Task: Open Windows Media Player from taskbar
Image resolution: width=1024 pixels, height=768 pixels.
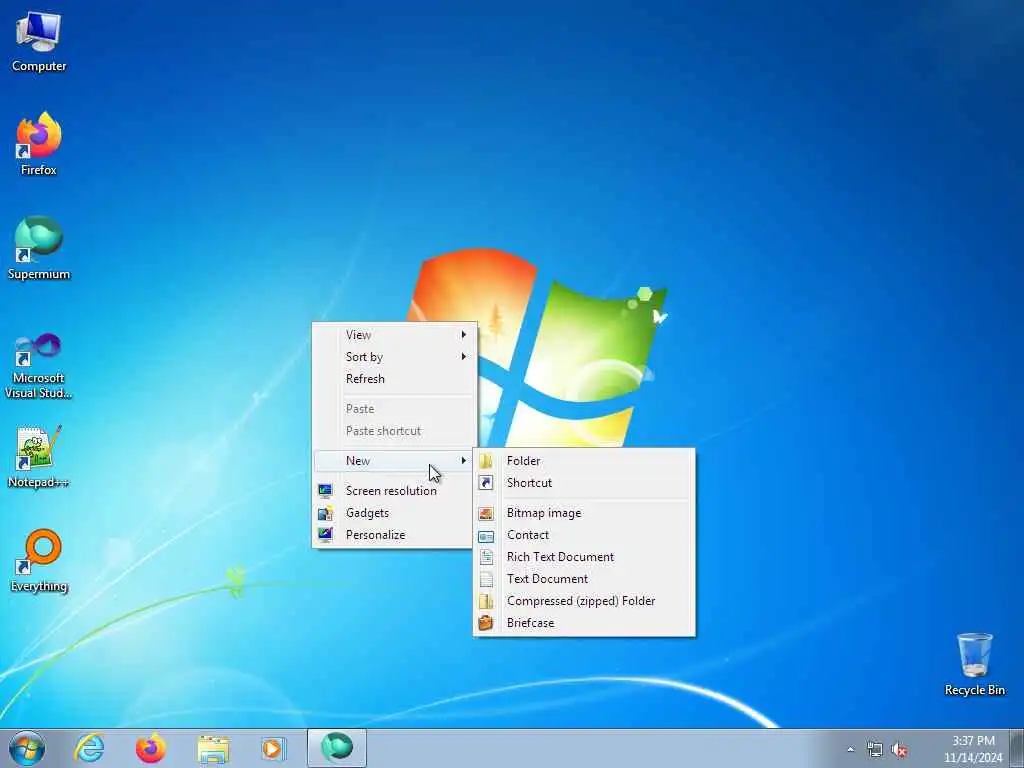Action: (x=273, y=748)
